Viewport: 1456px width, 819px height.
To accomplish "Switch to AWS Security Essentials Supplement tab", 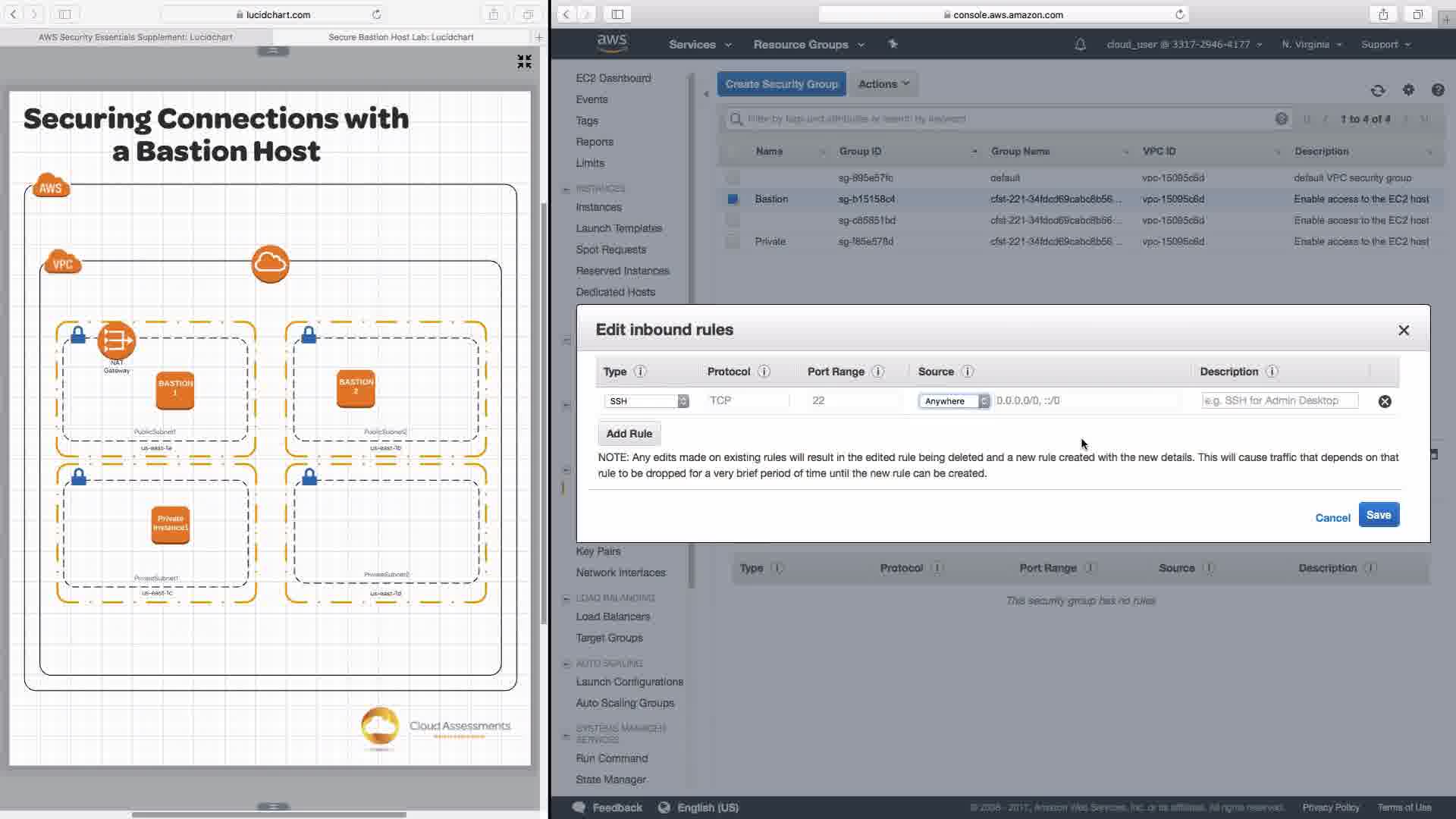I will coord(136,37).
